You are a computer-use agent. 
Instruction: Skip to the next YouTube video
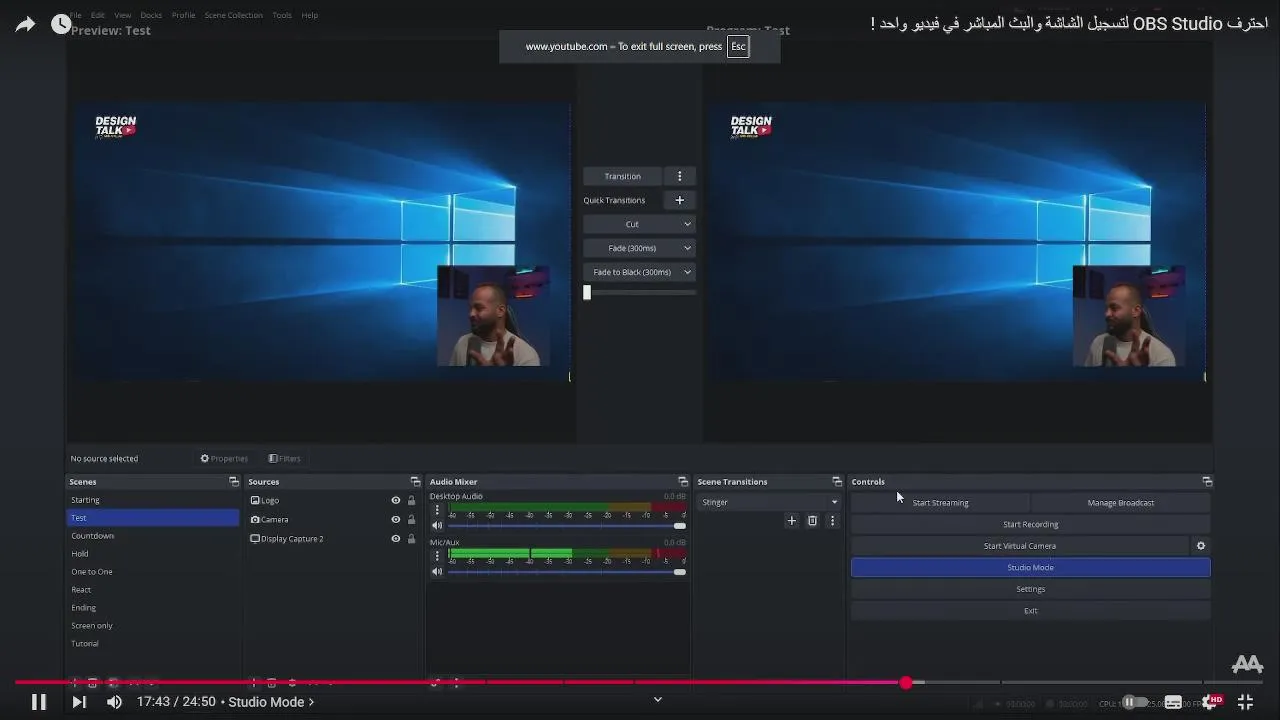pyautogui.click(x=78, y=702)
